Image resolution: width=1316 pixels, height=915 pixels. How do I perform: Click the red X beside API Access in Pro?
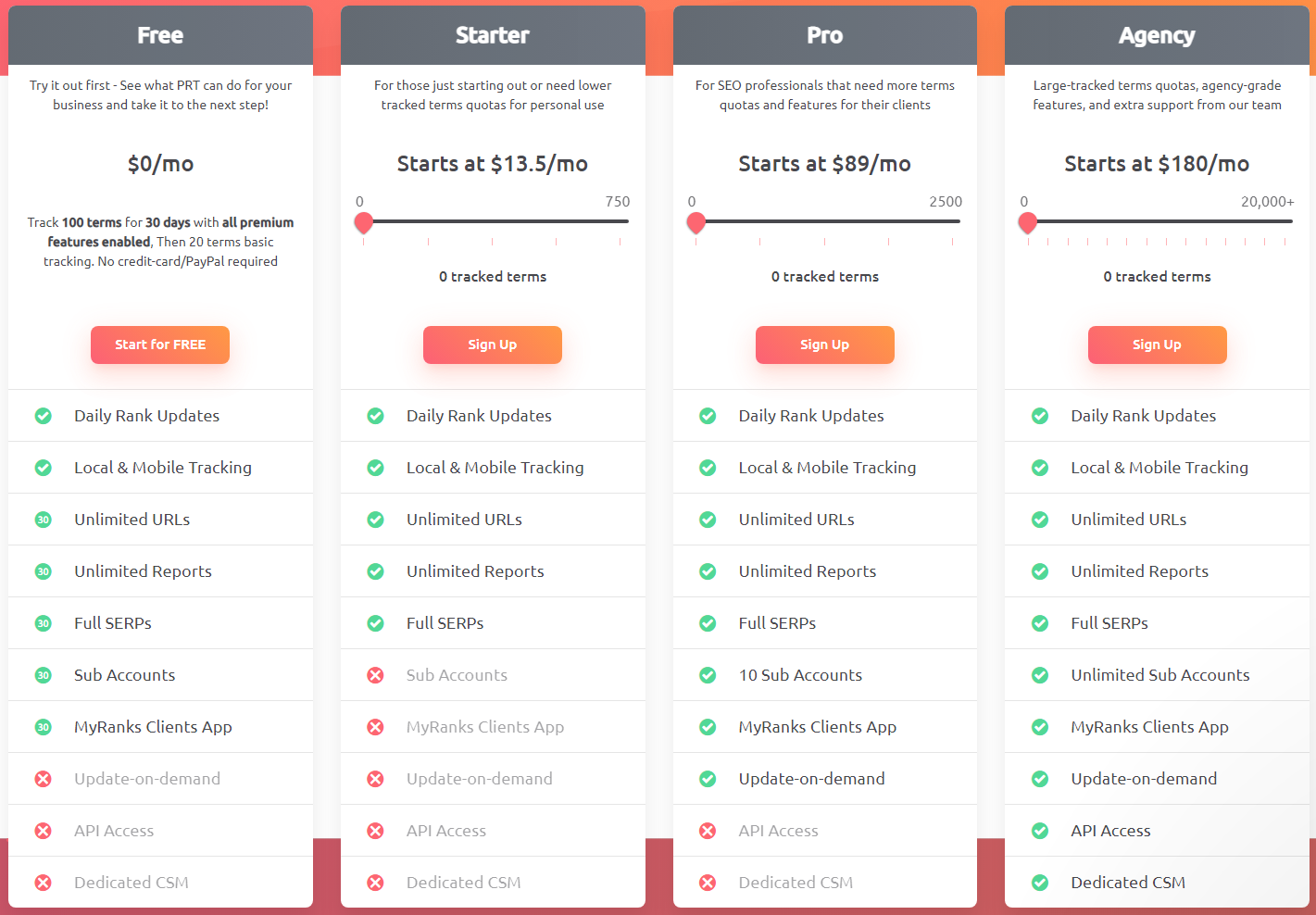tap(708, 831)
